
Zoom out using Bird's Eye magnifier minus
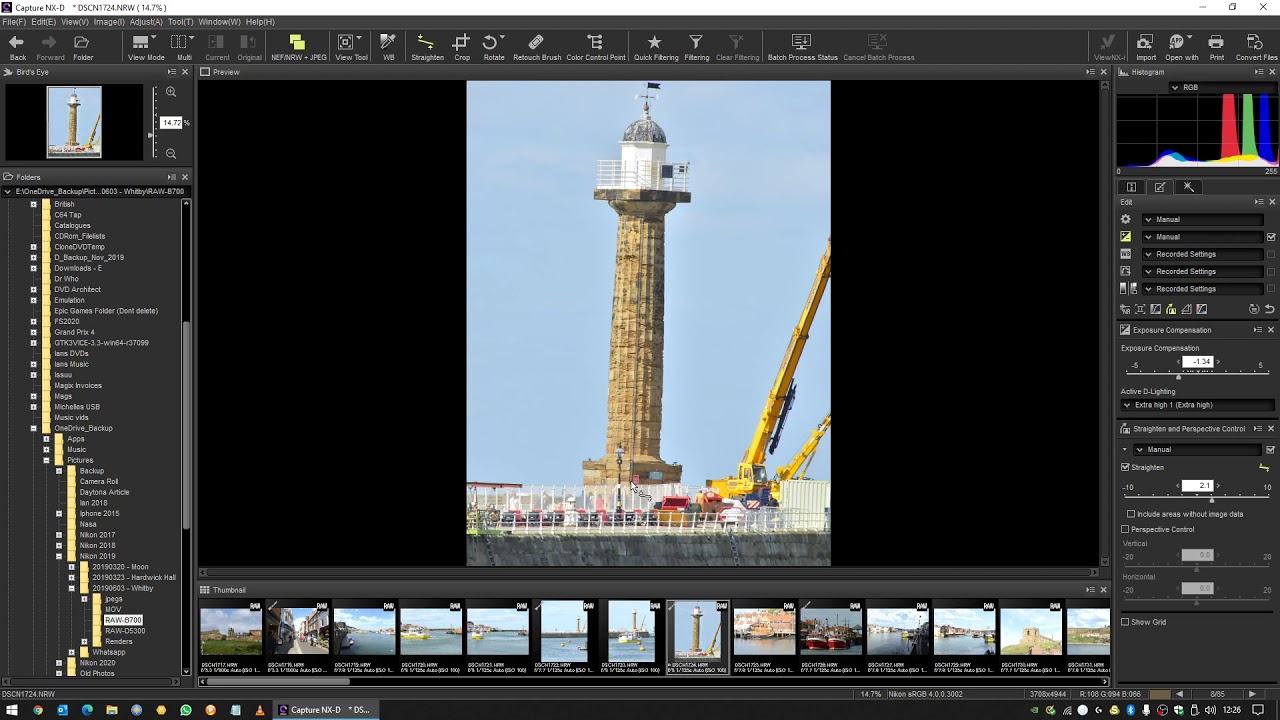click(171, 153)
